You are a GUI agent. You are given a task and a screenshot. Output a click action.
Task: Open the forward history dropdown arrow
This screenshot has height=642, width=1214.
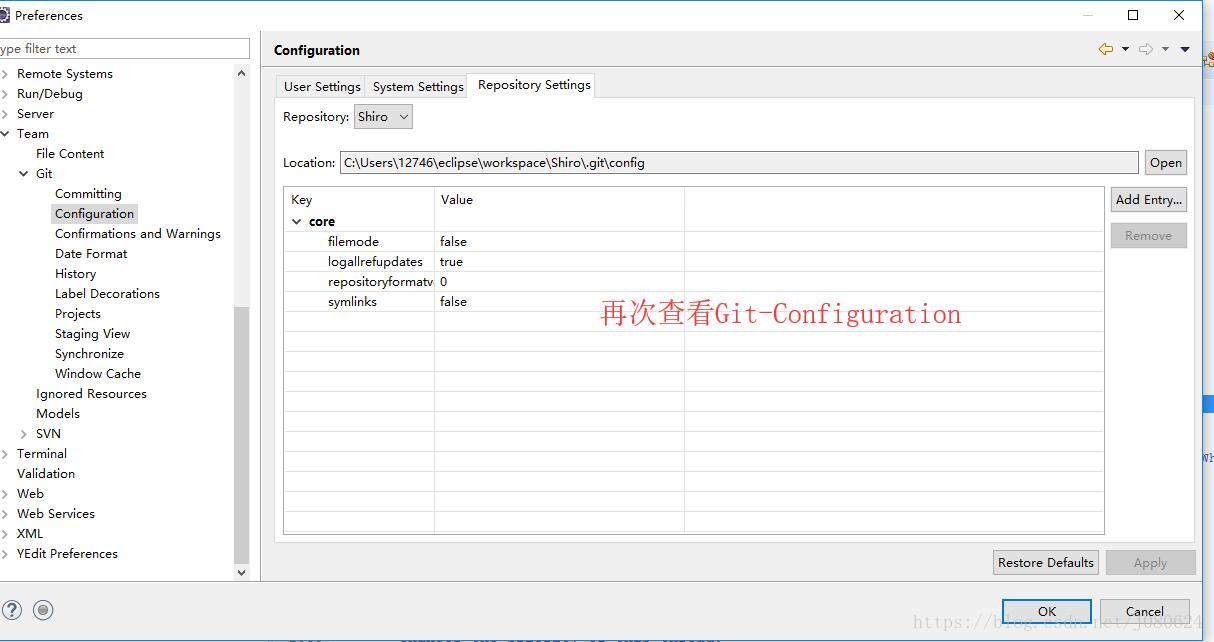1165,49
